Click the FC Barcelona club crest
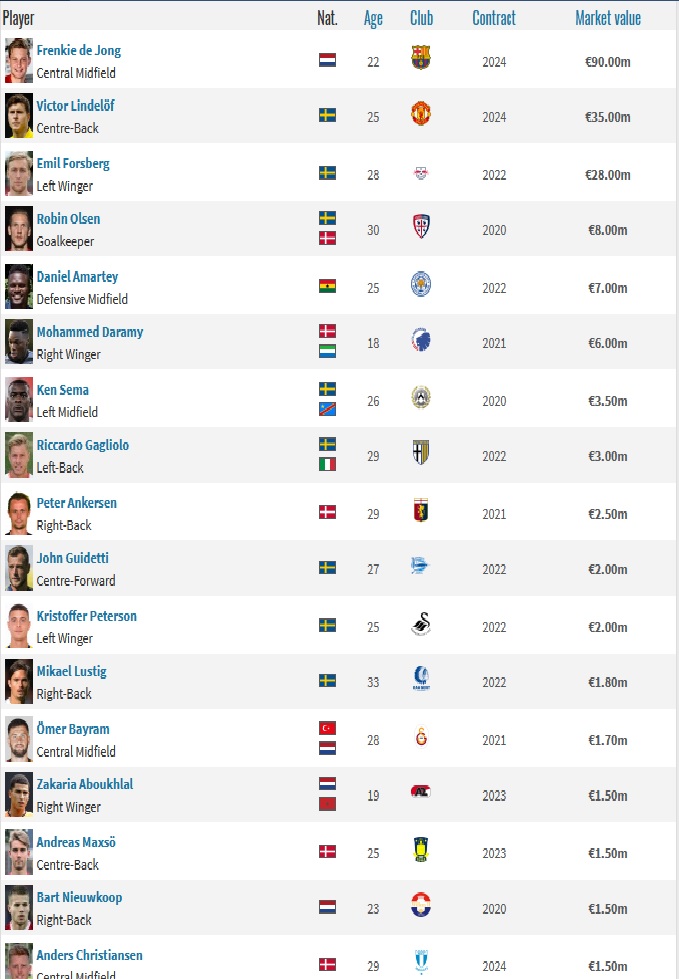The image size is (679, 979). (421, 58)
